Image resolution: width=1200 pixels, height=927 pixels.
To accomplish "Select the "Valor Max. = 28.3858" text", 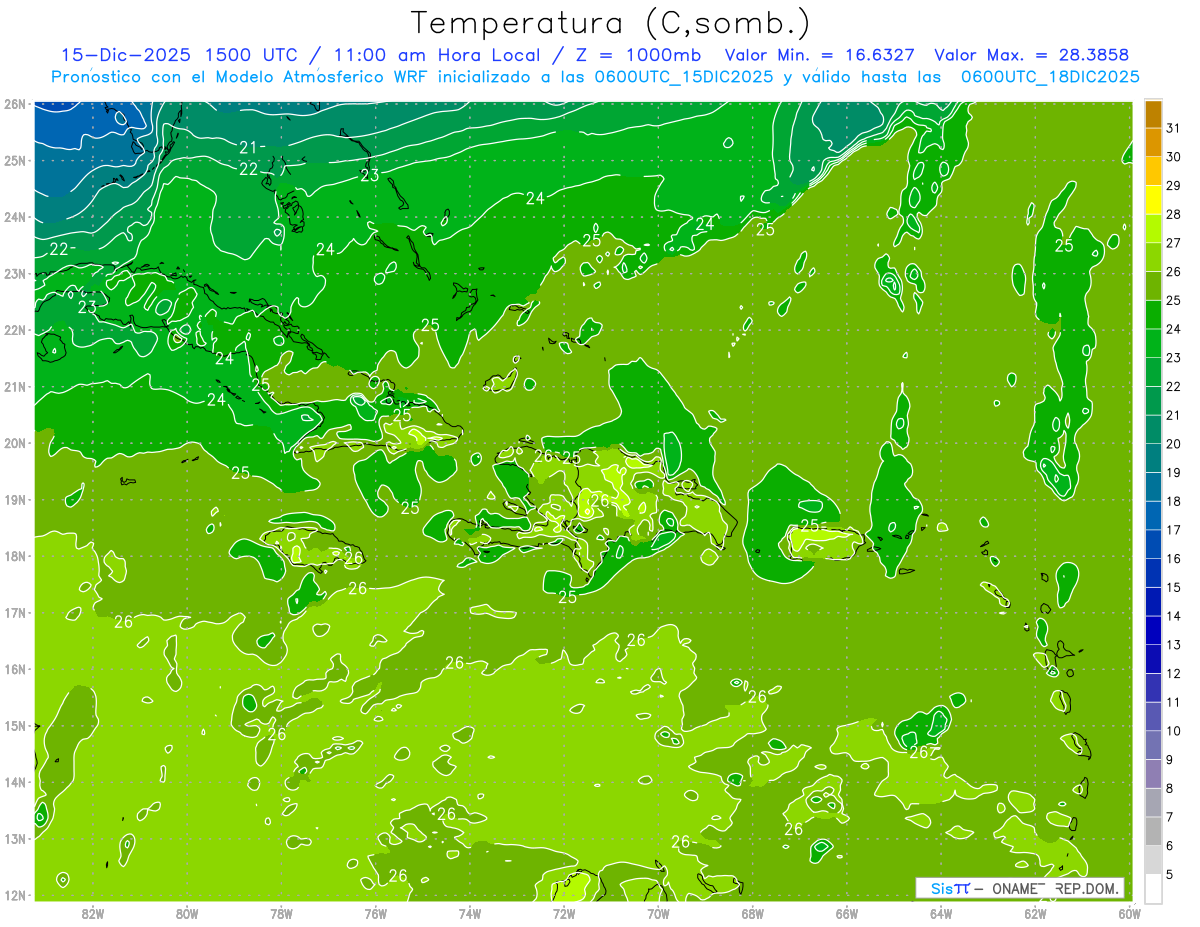I will [1032, 55].
